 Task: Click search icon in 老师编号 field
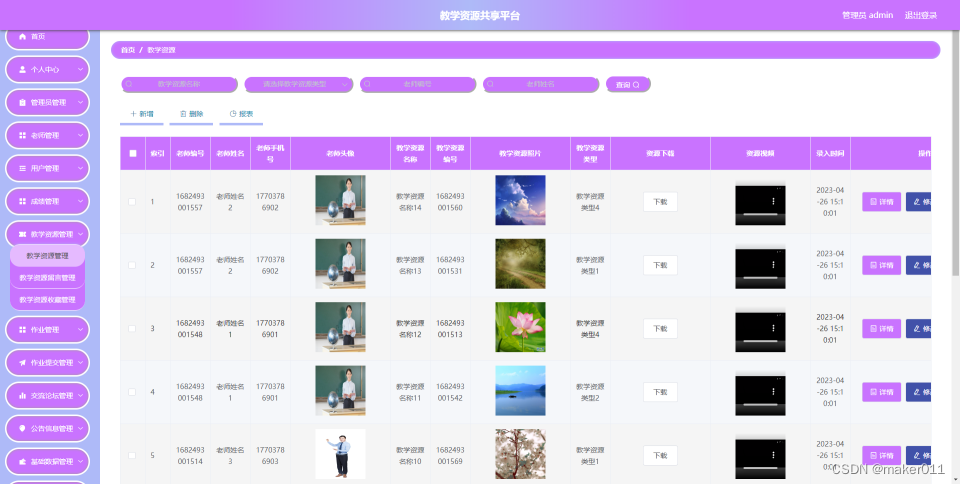pyautogui.click(x=367, y=84)
